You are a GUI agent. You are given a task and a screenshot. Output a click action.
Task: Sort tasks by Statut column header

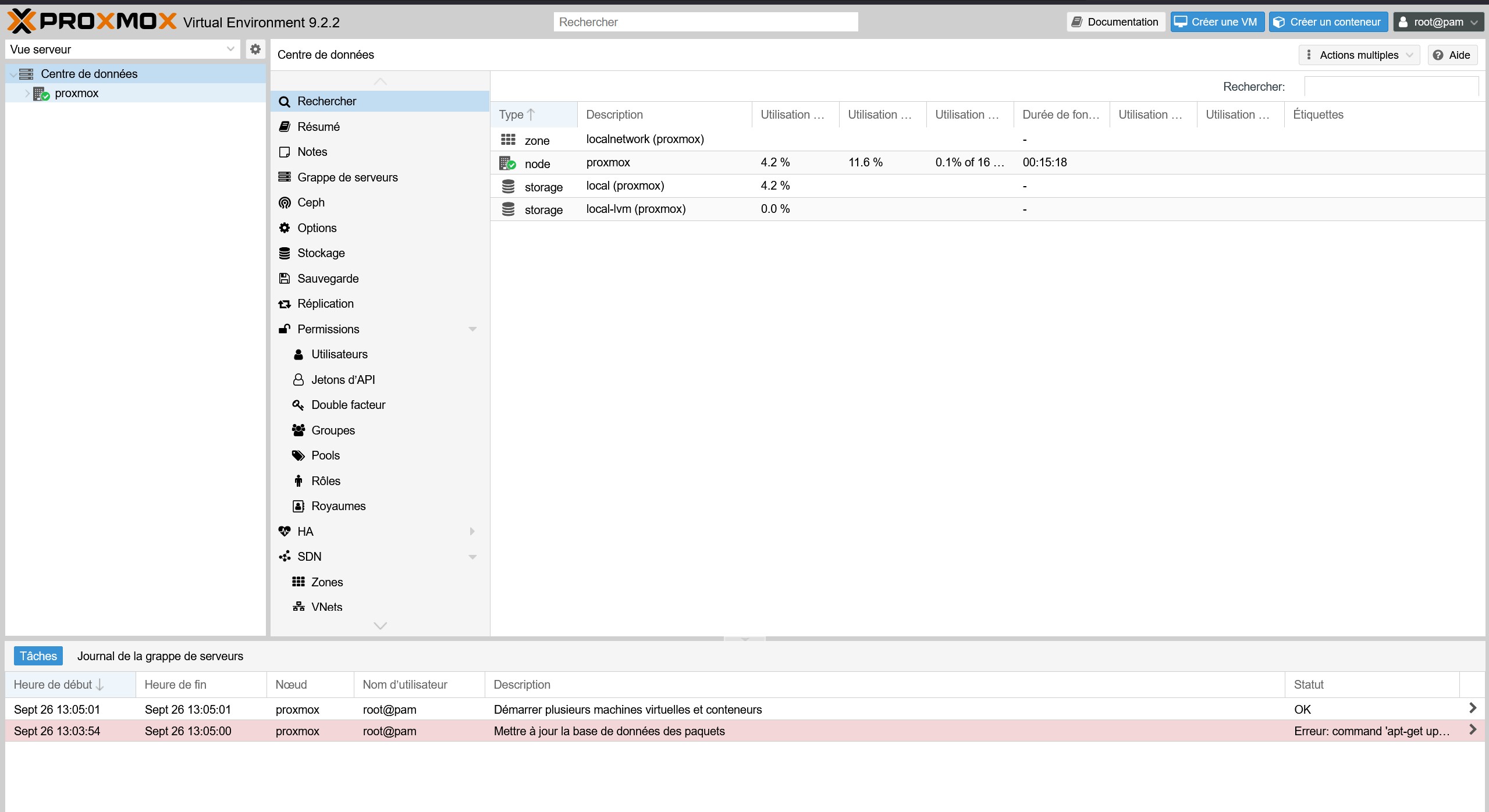click(1372, 685)
